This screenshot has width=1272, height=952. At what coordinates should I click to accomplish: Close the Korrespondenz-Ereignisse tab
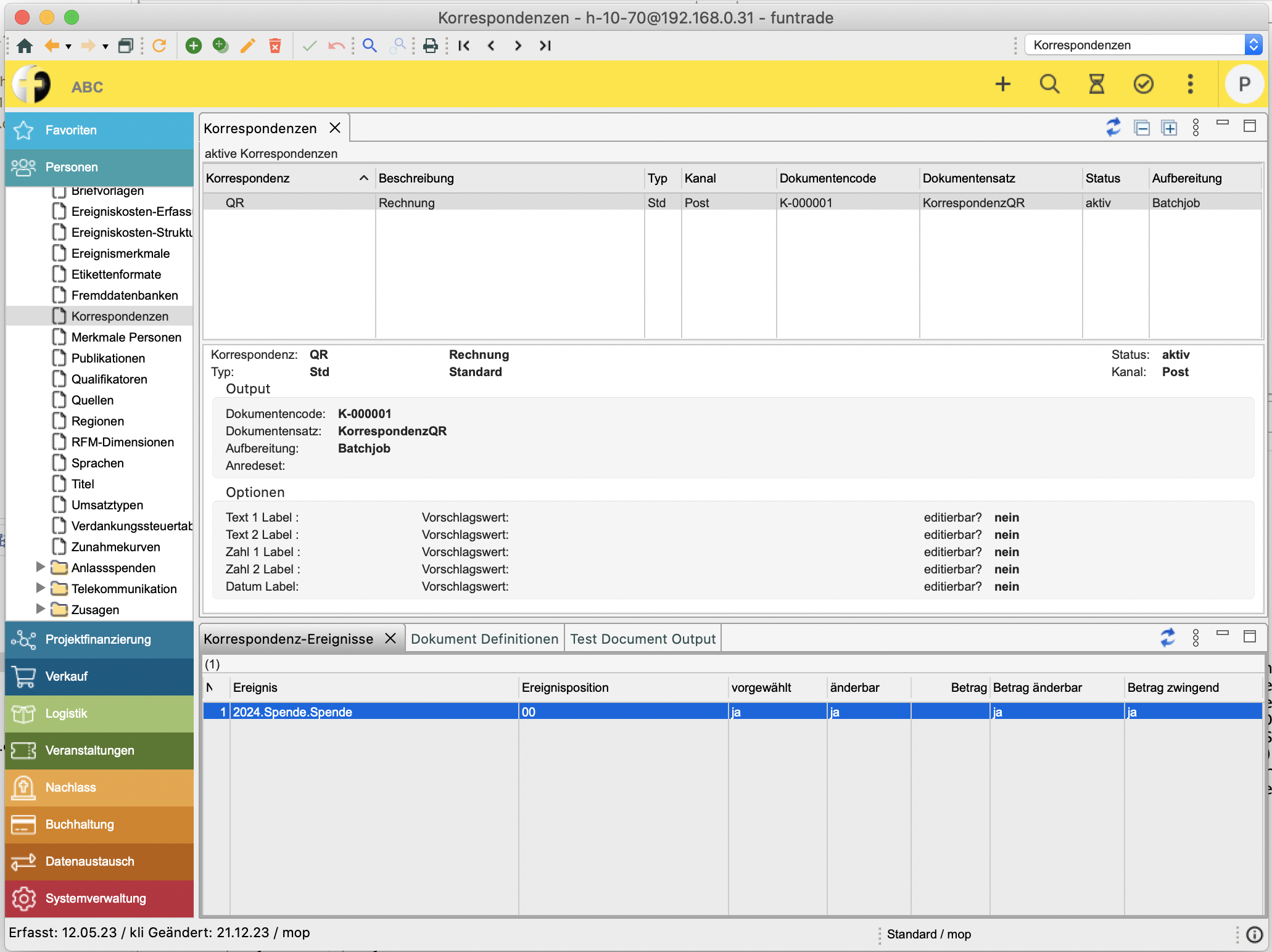[390, 638]
